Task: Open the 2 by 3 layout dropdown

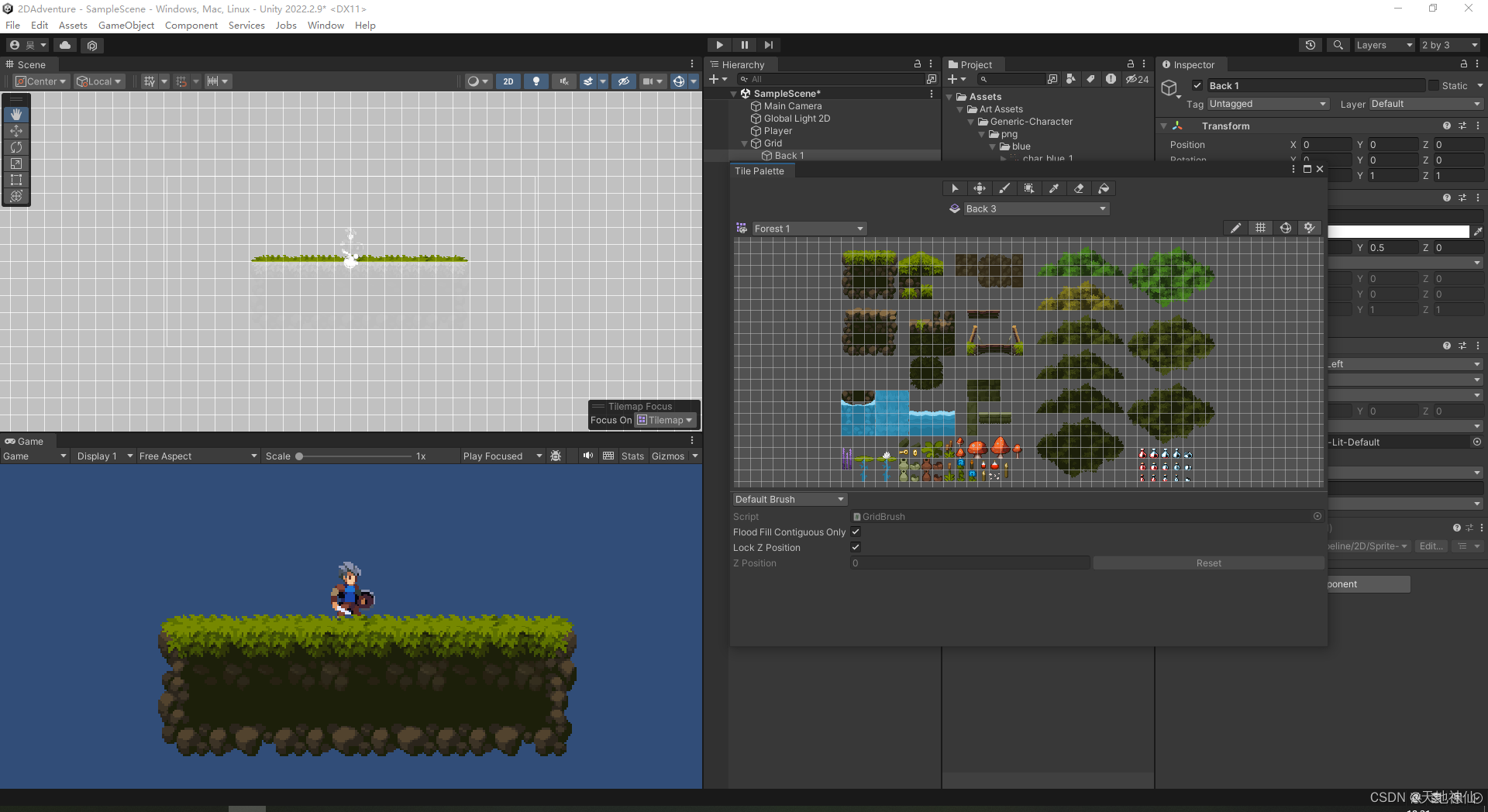Action: (x=1450, y=45)
